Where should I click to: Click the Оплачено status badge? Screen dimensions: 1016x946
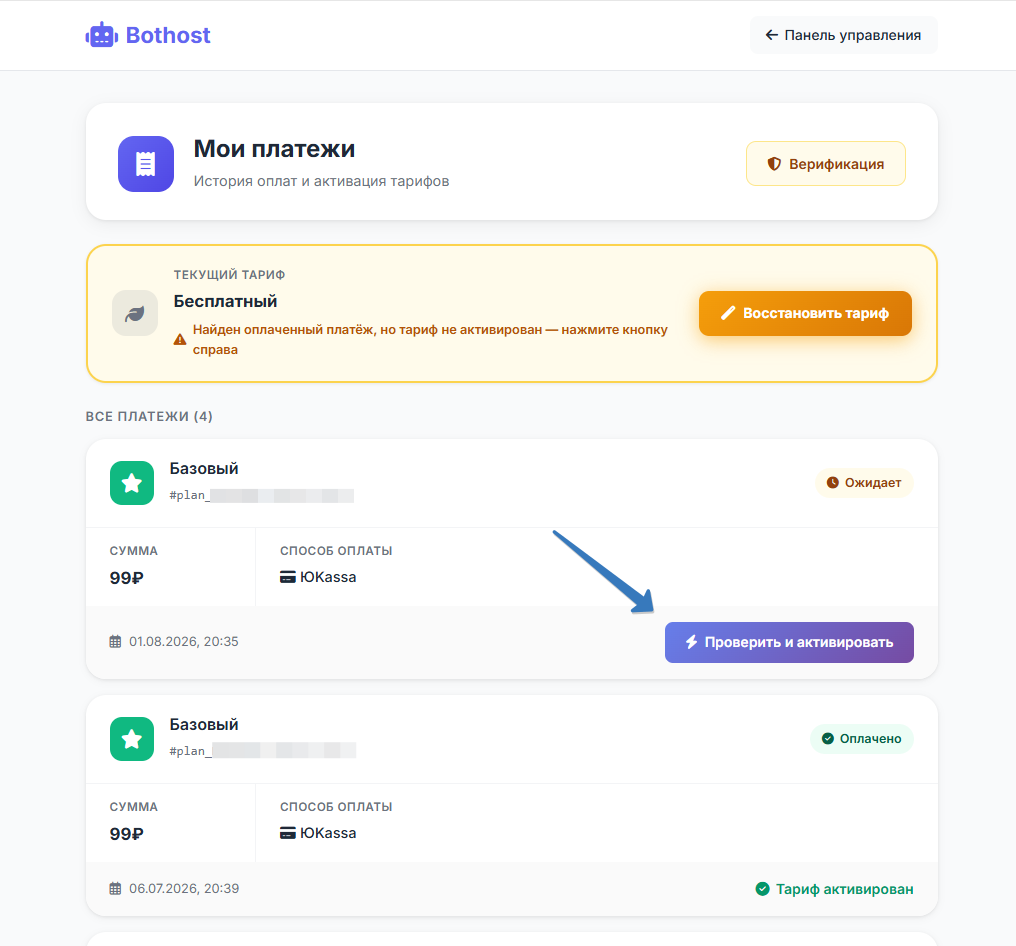point(862,739)
